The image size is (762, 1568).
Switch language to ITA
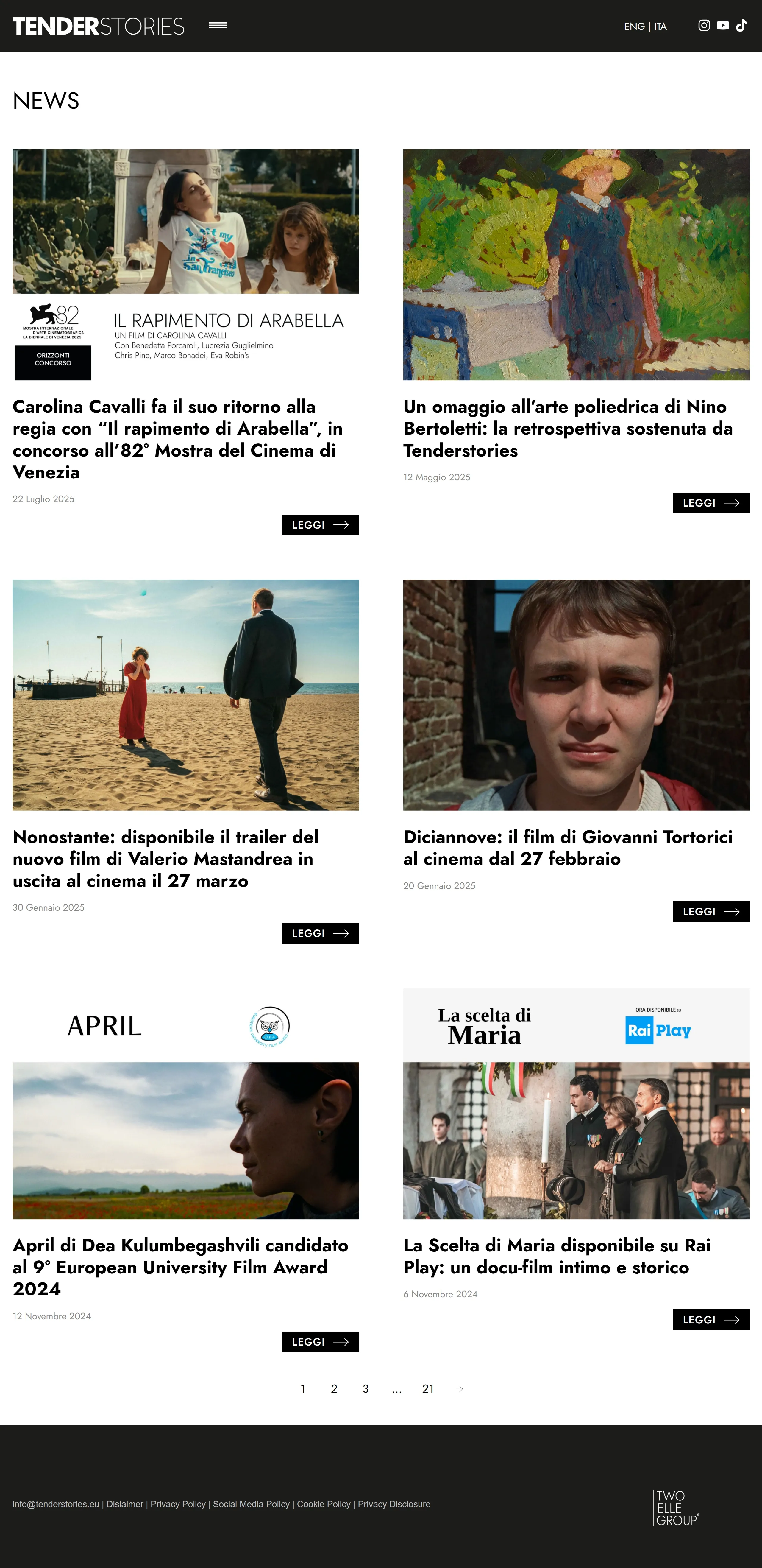coord(660,27)
